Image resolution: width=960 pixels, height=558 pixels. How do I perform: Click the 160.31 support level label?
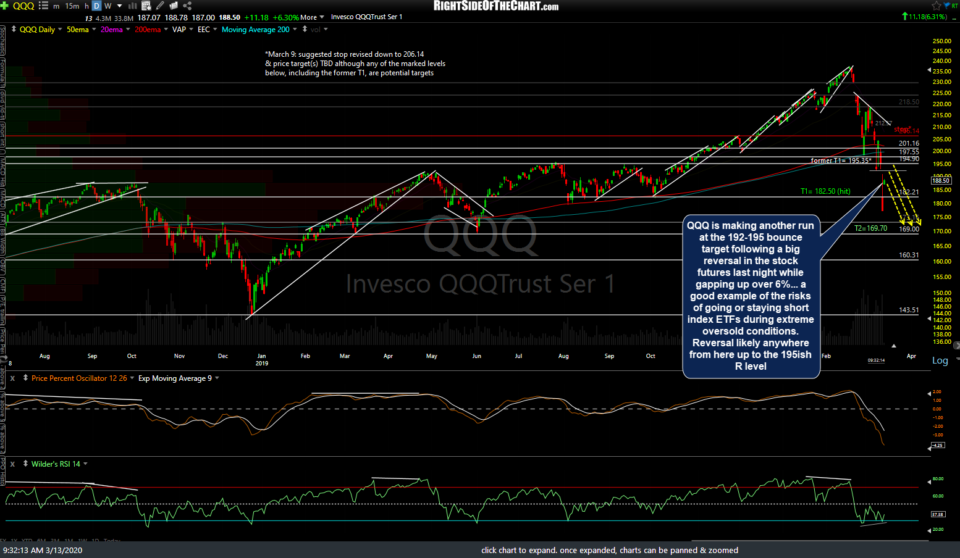tap(909, 255)
